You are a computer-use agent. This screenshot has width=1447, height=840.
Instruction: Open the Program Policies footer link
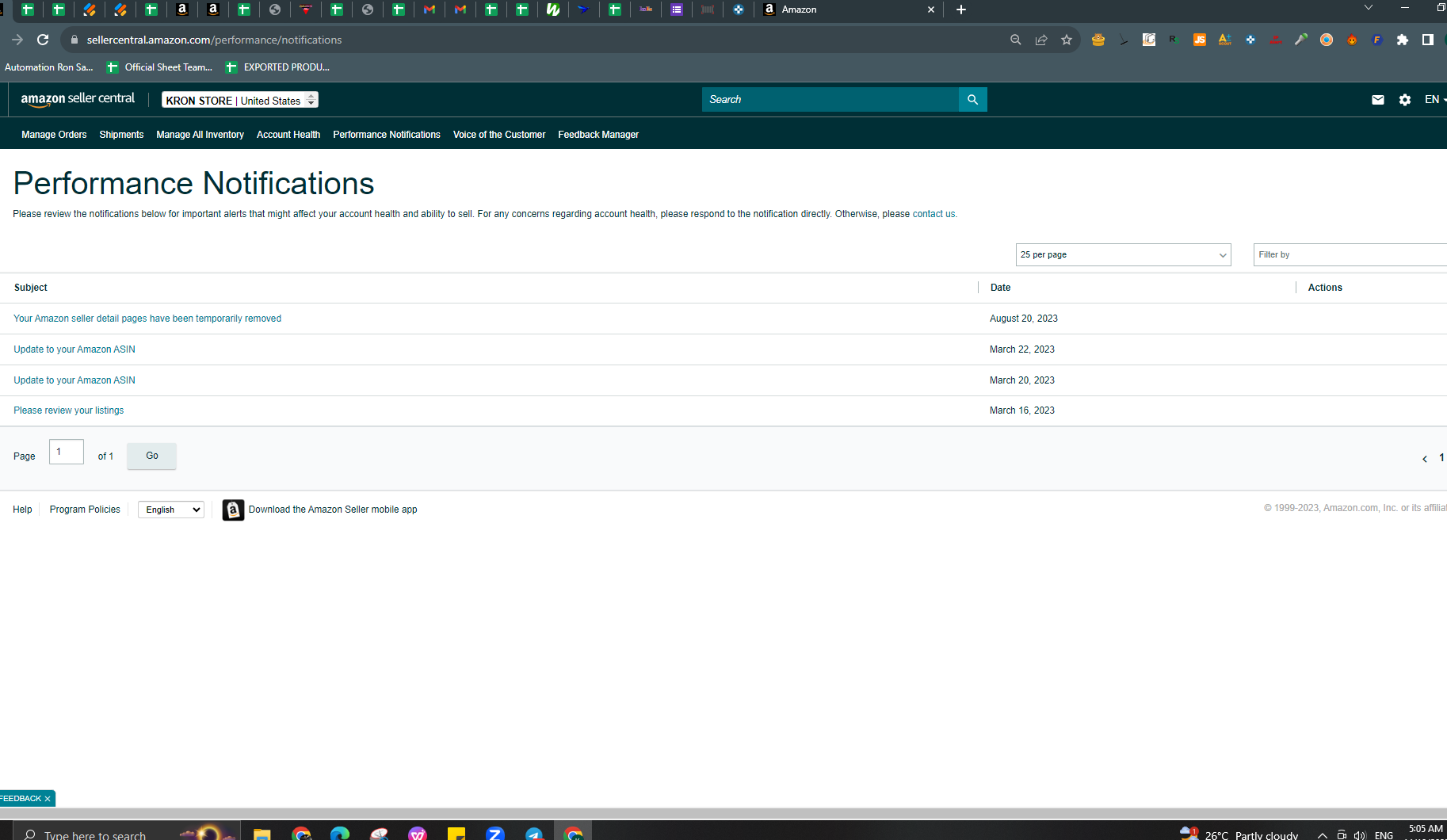tap(85, 510)
